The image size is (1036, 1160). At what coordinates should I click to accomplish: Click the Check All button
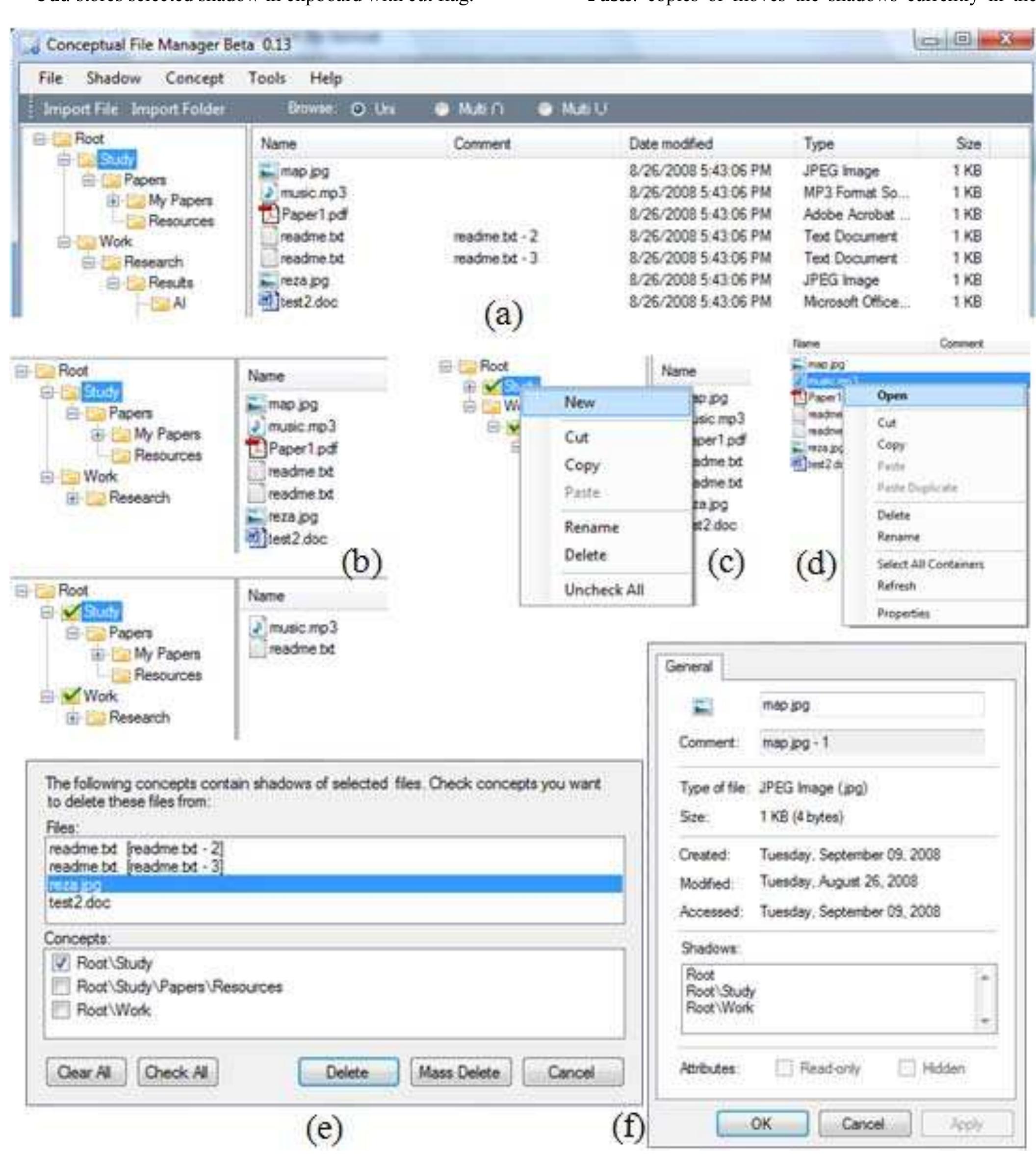click(x=177, y=1072)
